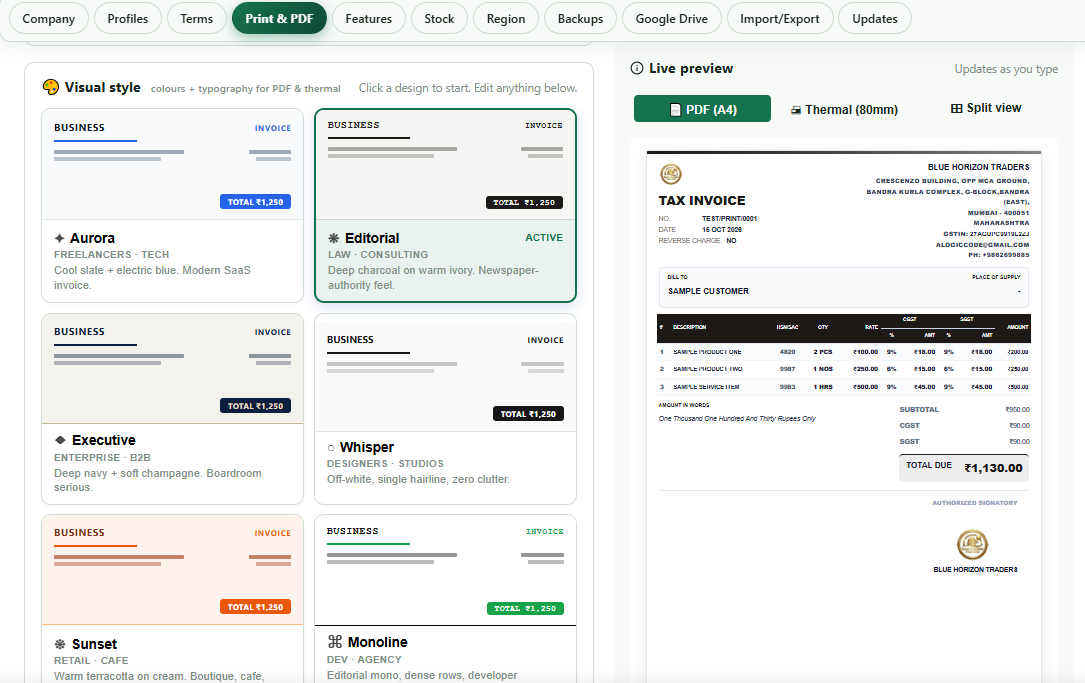The image size is (1085, 683).
Task: Click the PDF page icon
Action: point(675,110)
